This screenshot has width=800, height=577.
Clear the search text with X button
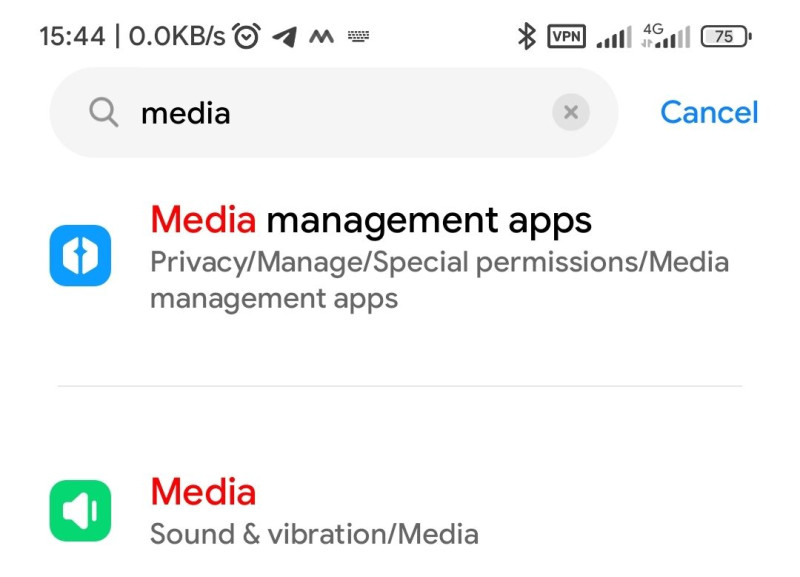click(571, 112)
